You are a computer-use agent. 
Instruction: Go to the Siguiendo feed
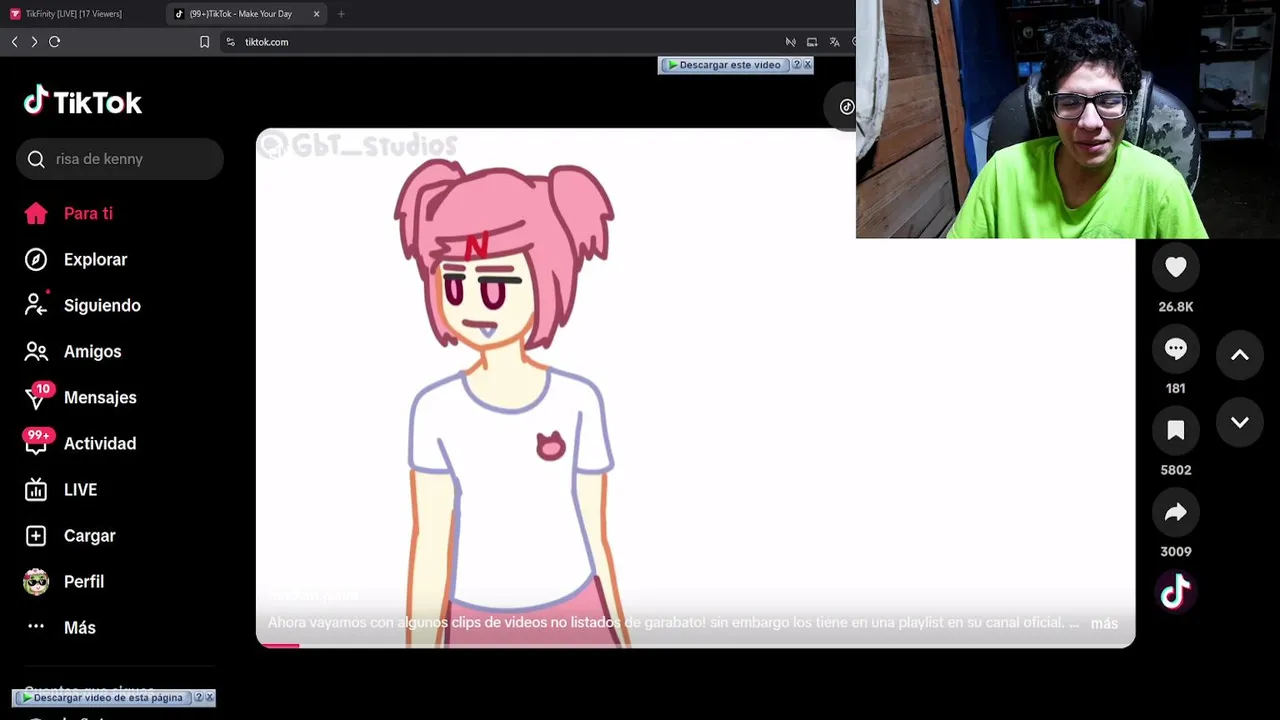[x=102, y=305]
